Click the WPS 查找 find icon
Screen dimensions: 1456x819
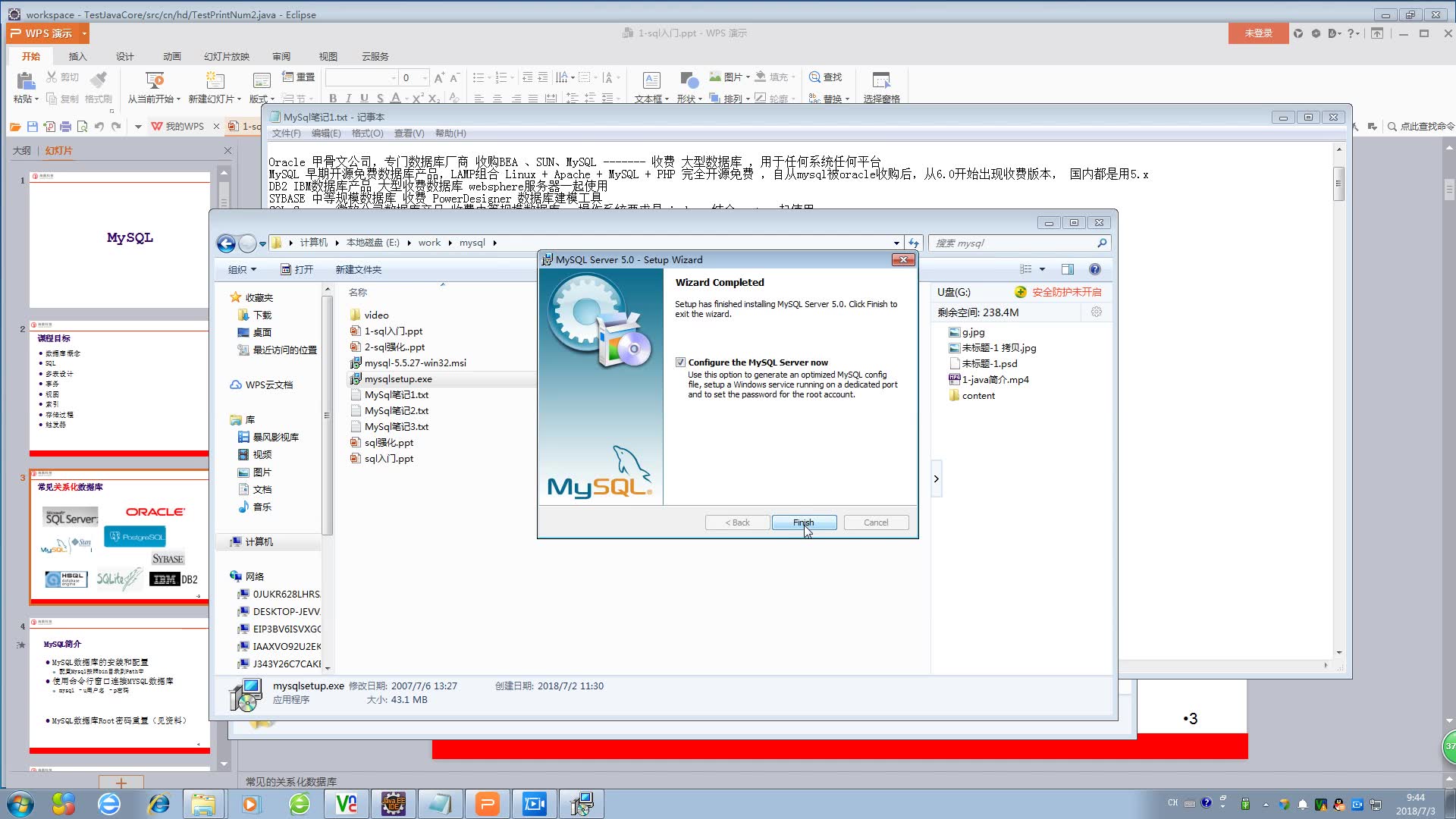point(814,77)
